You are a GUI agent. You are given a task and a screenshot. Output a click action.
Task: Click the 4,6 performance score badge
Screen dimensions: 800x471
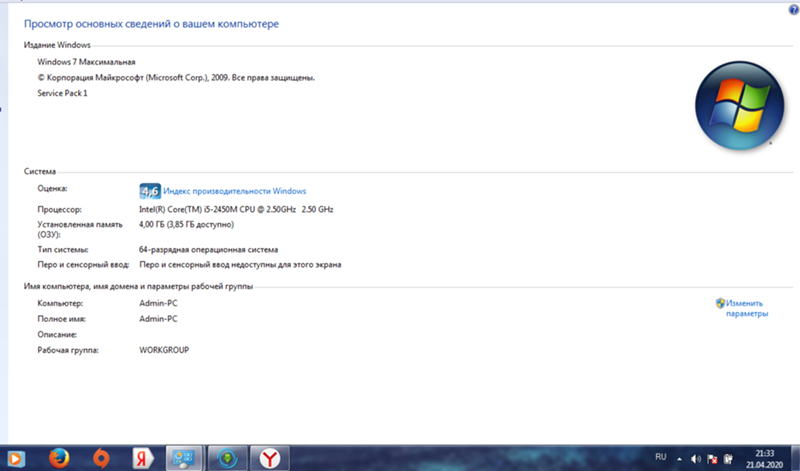pos(150,191)
